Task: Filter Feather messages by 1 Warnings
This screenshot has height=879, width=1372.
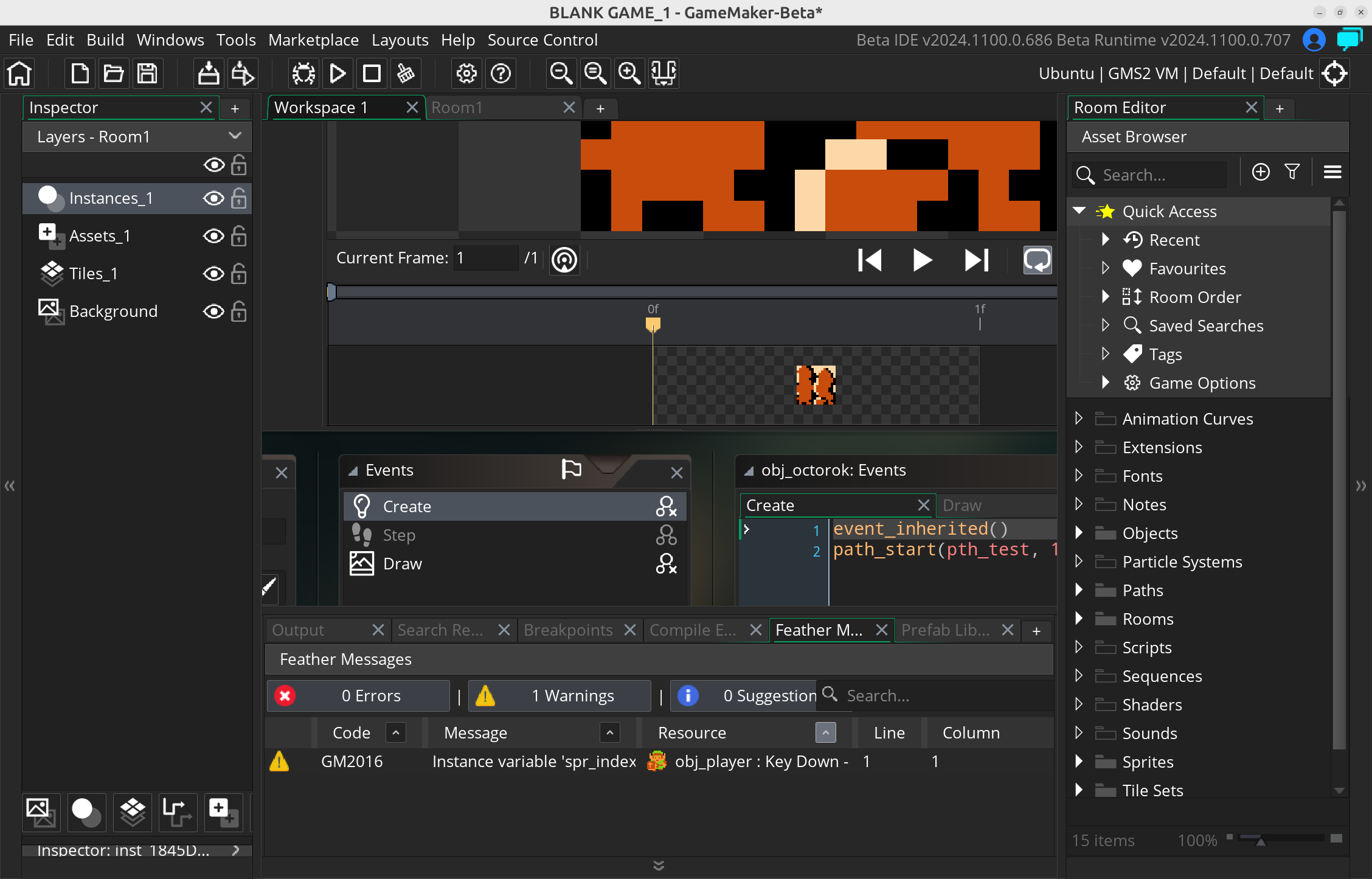Action: (x=560, y=695)
